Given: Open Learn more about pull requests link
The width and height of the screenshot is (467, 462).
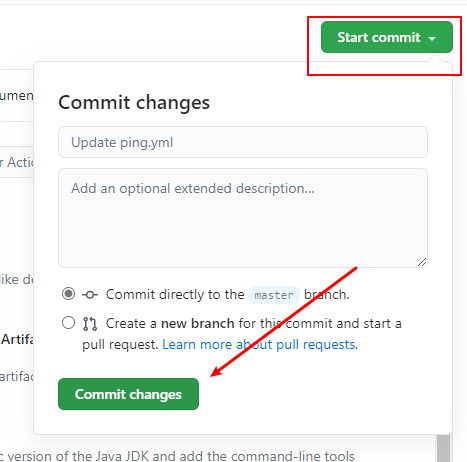Looking at the screenshot, I should pos(260,344).
